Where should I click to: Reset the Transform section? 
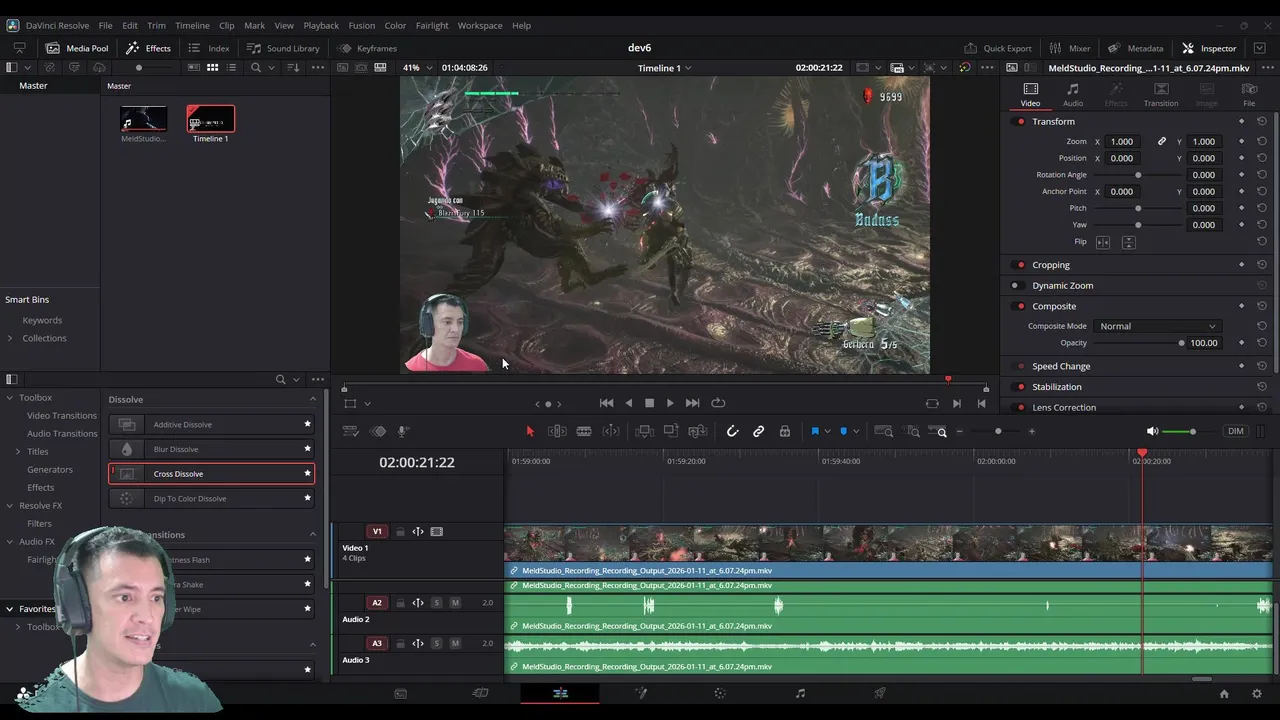pyautogui.click(x=1262, y=121)
